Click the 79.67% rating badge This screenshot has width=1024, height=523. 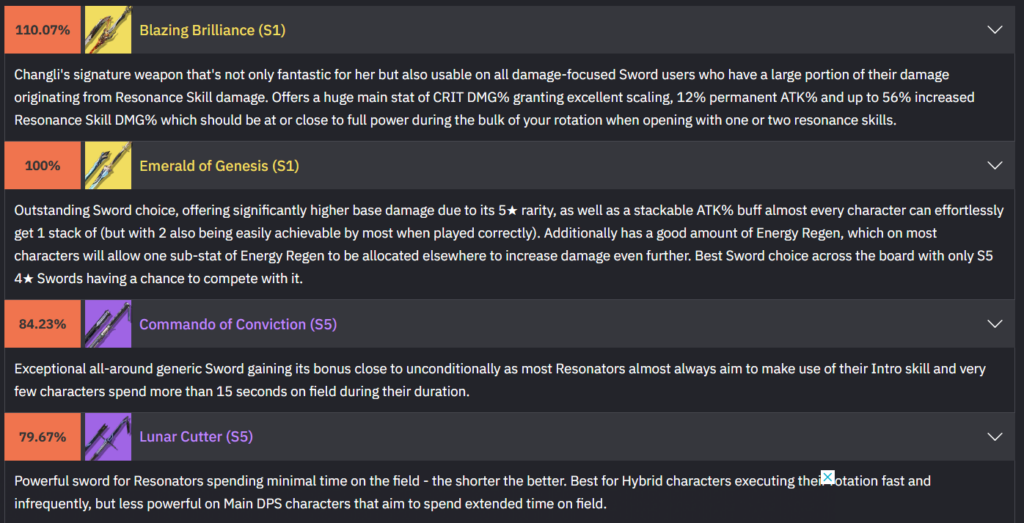coord(43,436)
